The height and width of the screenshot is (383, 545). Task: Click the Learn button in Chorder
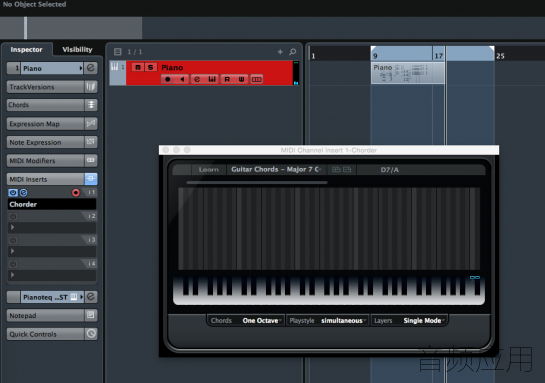click(x=209, y=170)
